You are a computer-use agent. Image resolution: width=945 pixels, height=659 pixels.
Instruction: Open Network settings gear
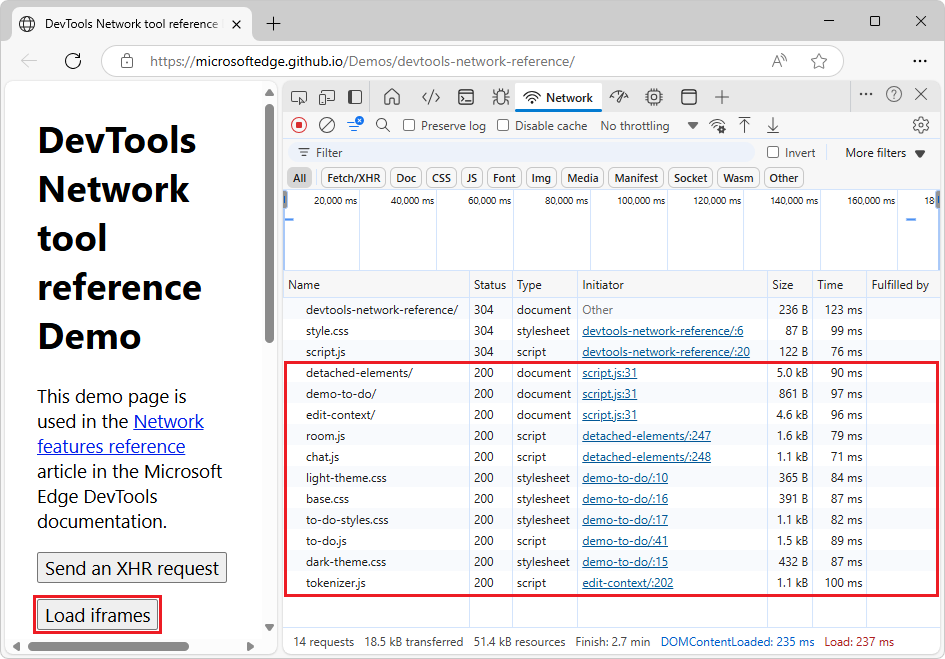tap(920, 125)
